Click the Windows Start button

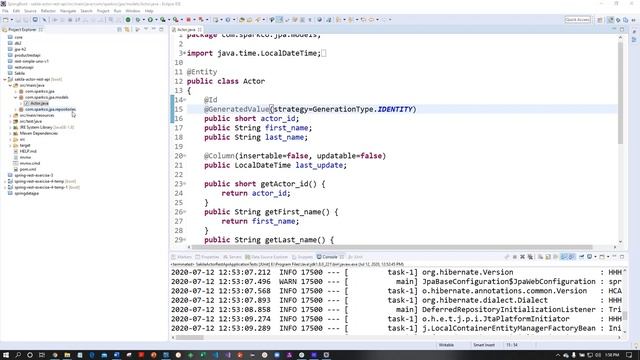6,355
